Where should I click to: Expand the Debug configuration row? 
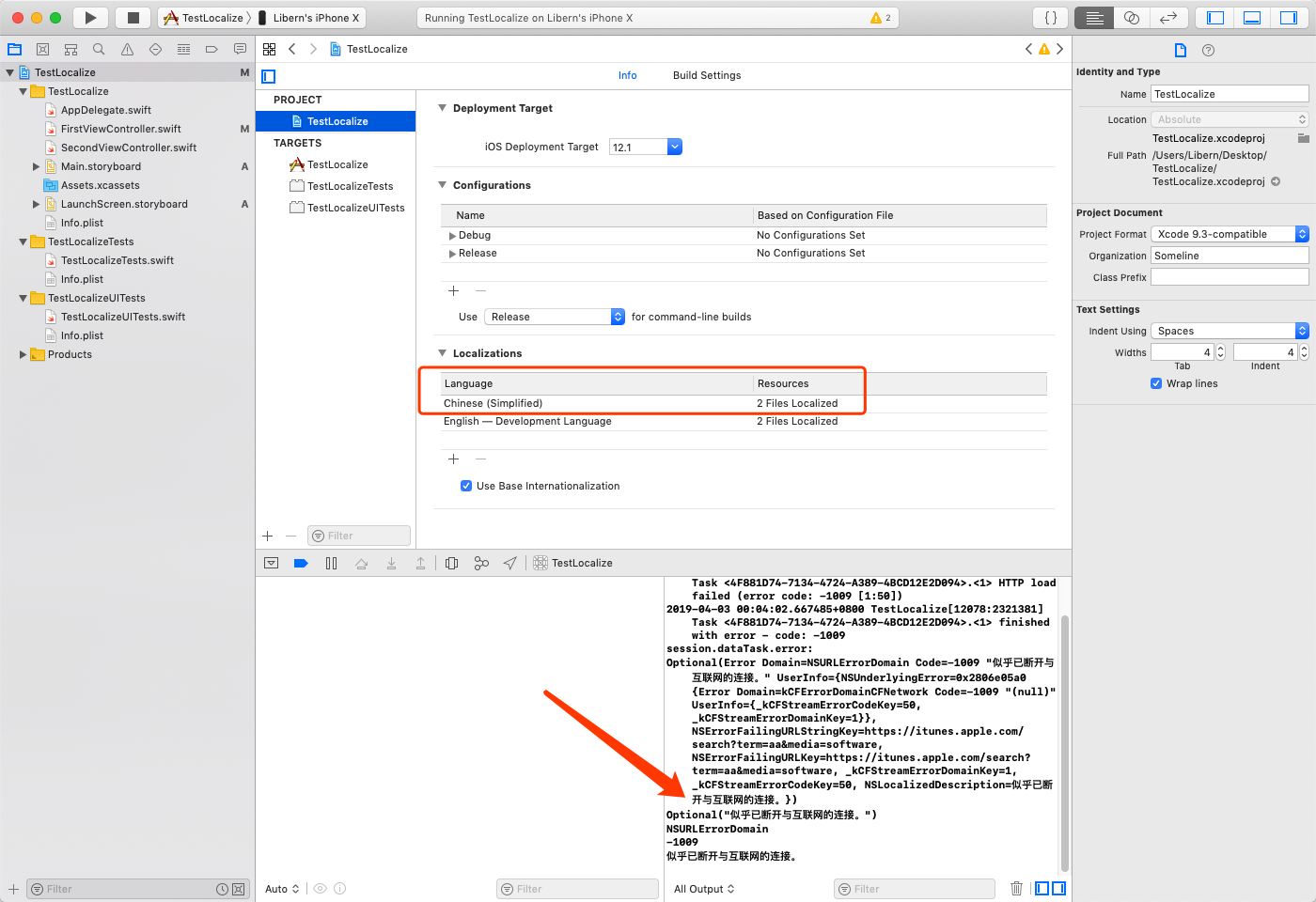[x=452, y=235]
